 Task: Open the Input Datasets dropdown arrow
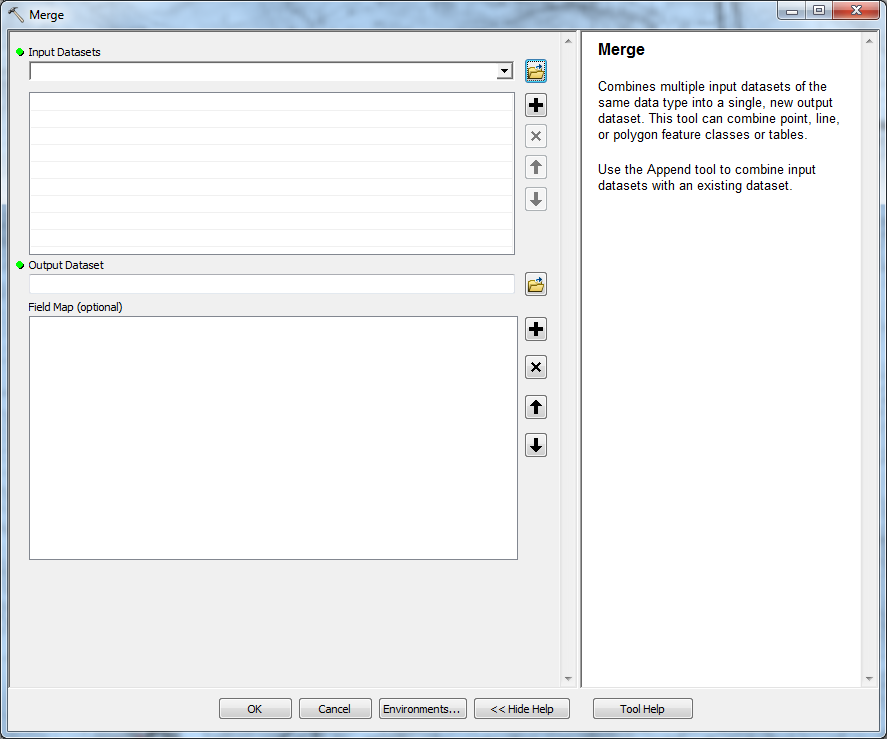504,72
